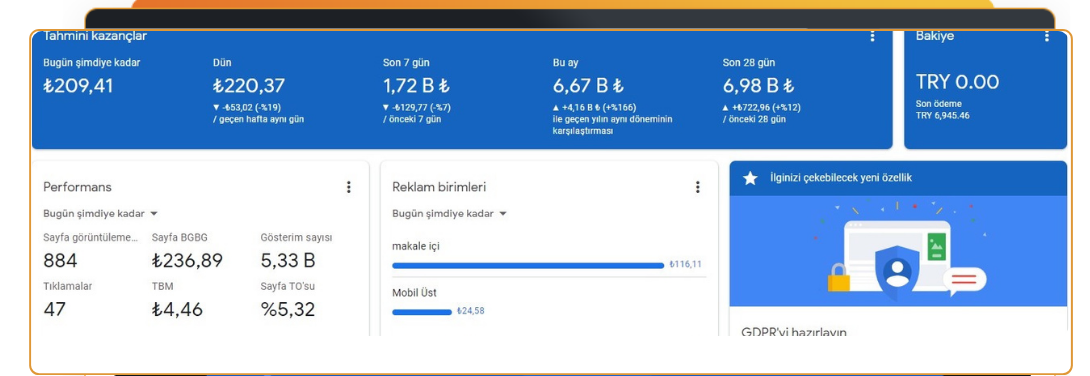Open Bakiye card three-dot menu
This screenshot has width=1090, height=376.
pyautogui.click(x=1047, y=37)
